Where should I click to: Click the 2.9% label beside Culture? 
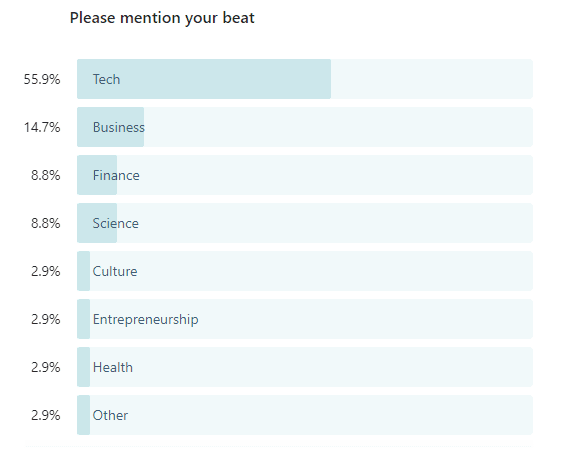tap(46, 271)
